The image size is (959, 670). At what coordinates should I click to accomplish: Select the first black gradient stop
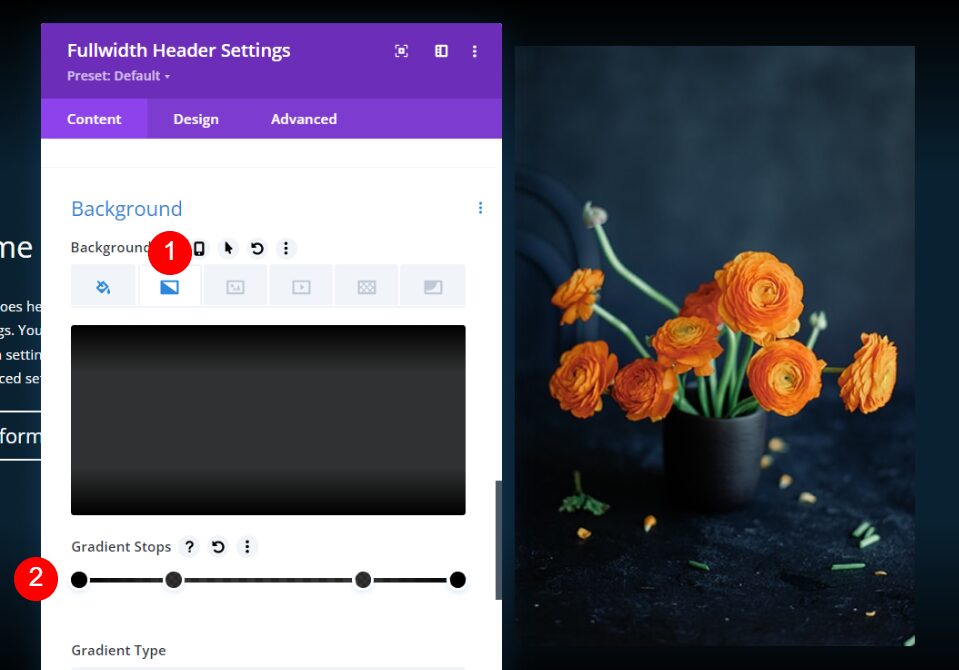(x=79, y=579)
